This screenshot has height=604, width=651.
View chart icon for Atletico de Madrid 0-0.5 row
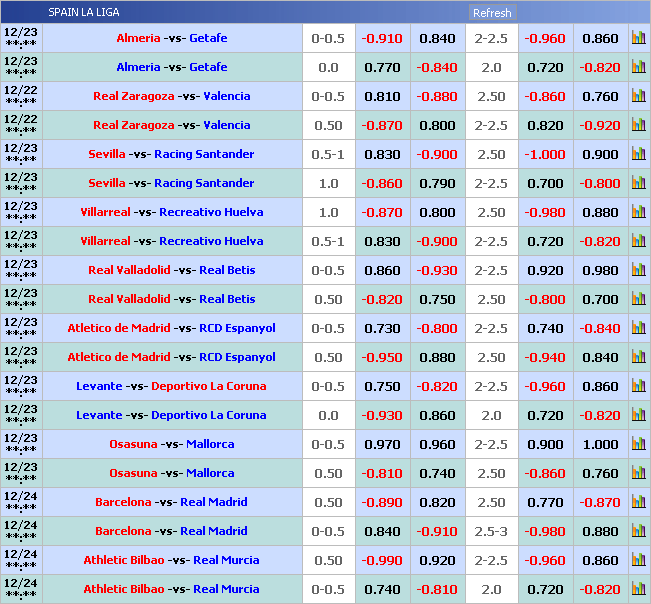(638, 328)
